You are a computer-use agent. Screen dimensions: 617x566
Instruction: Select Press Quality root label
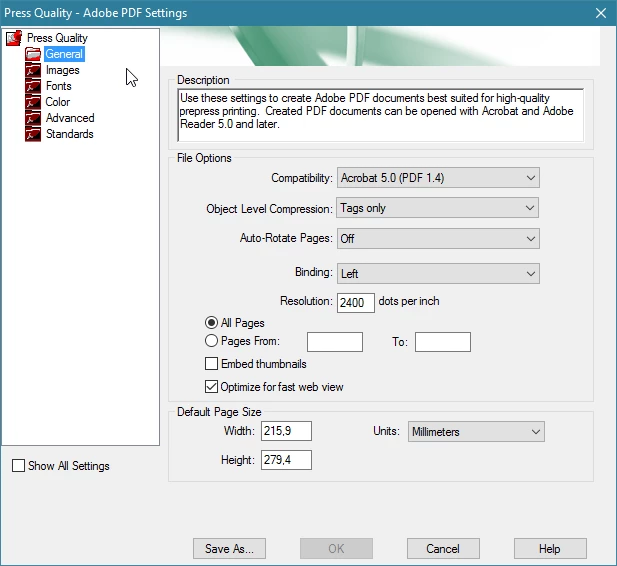click(x=57, y=38)
